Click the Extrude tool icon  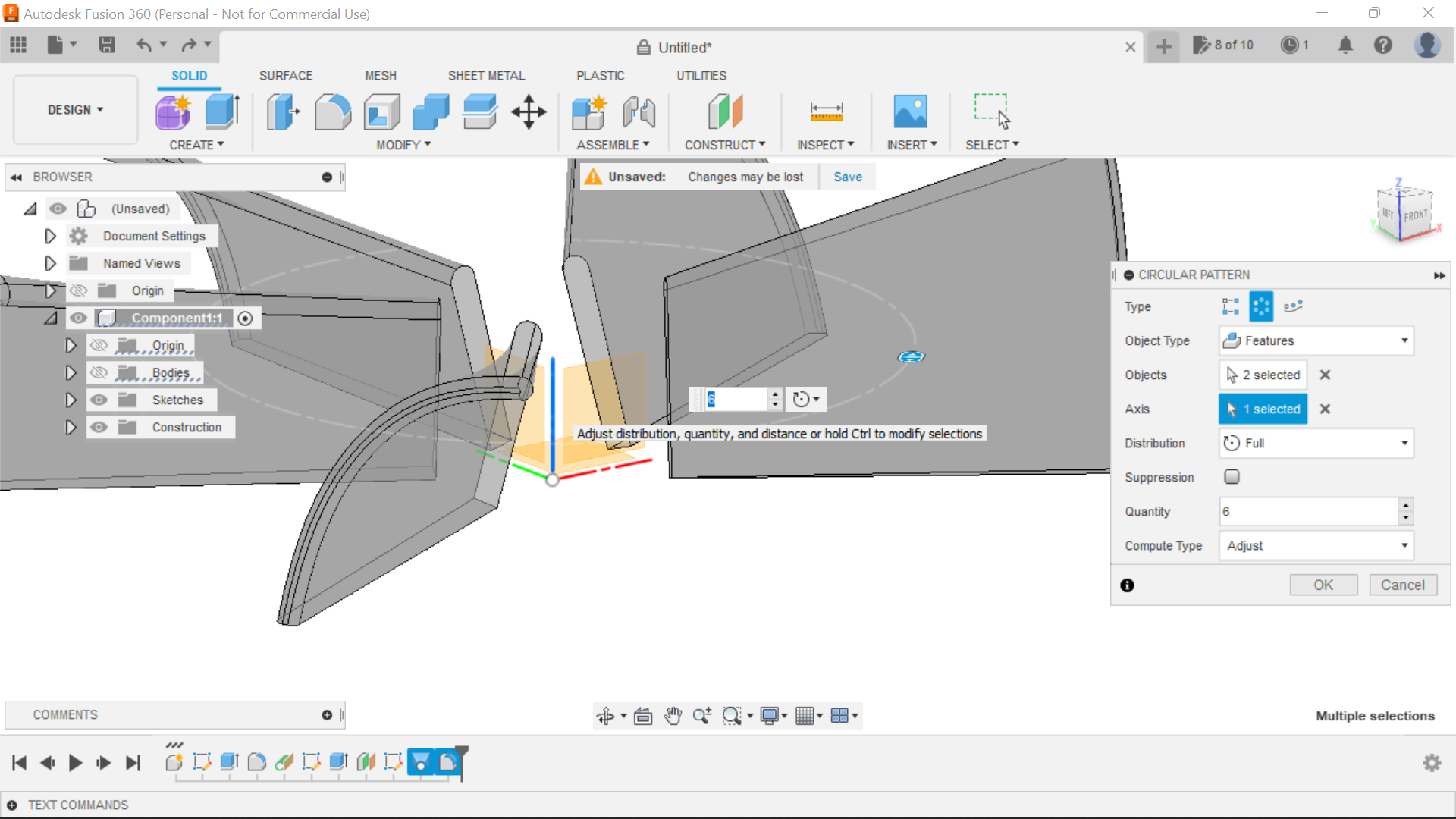pyautogui.click(x=222, y=112)
